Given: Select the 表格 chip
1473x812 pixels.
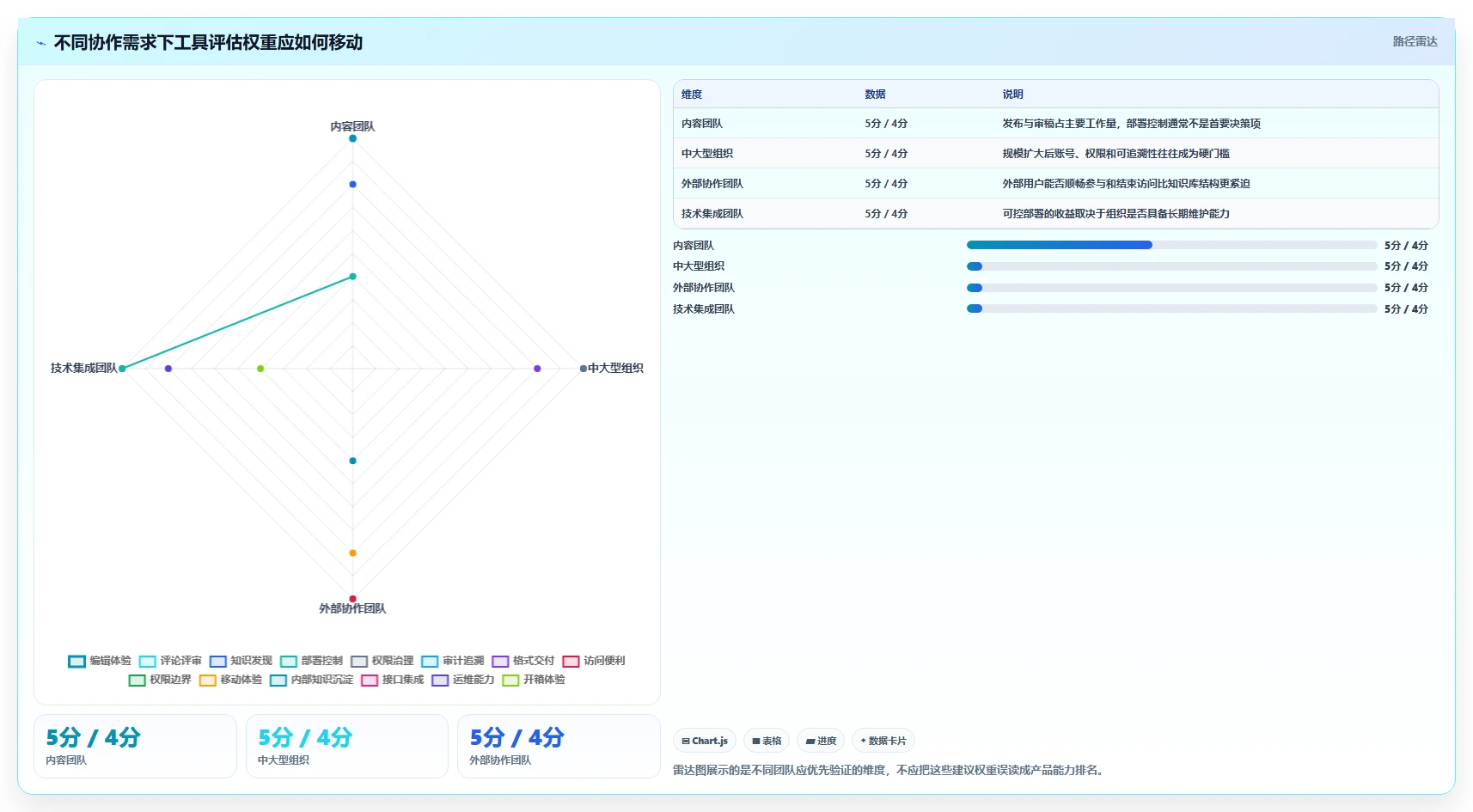Looking at the screenshot, I should 767,741.
